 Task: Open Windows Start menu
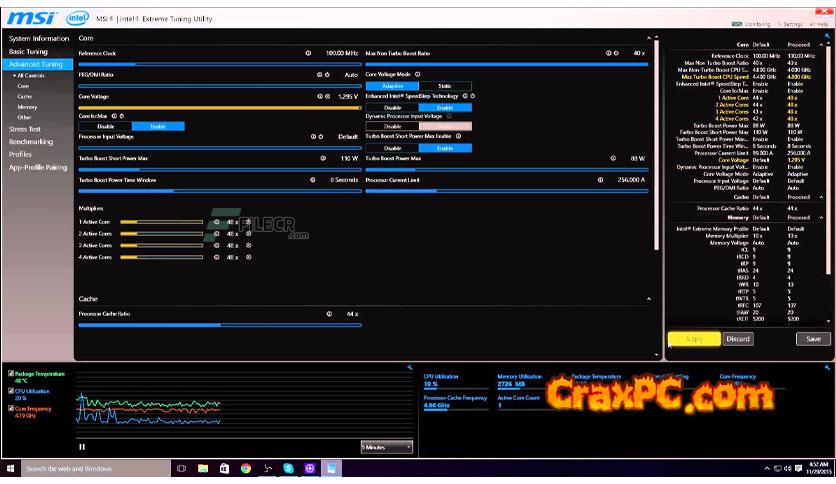[10, 469]
